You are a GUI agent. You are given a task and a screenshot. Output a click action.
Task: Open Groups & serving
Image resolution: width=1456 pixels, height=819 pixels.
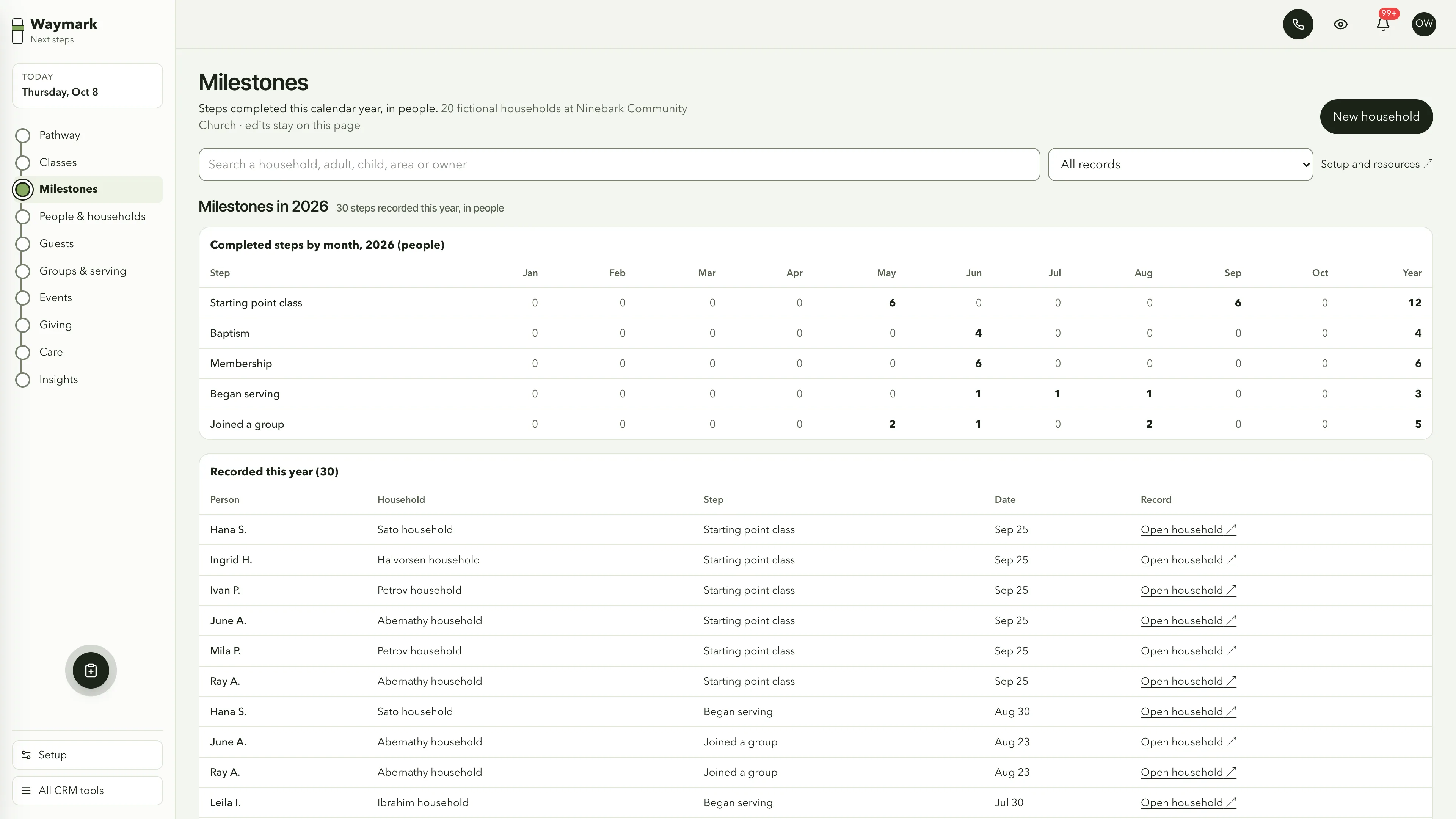pos(88,271)
